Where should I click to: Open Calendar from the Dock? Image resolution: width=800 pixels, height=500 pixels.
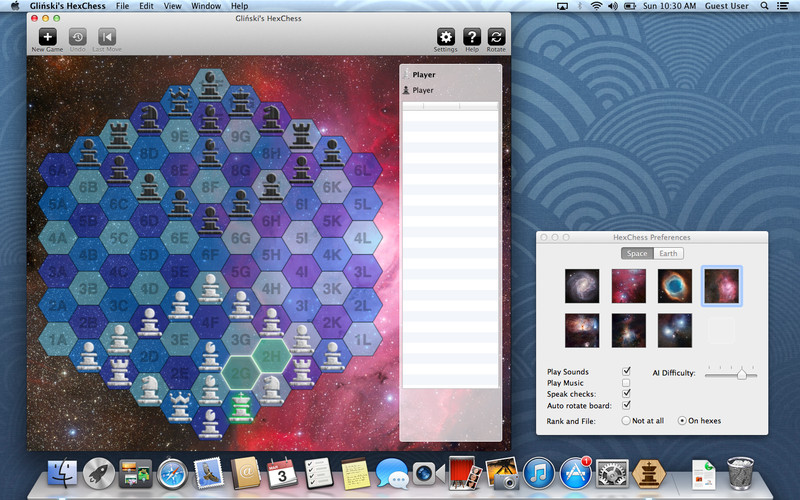point(282,473)
